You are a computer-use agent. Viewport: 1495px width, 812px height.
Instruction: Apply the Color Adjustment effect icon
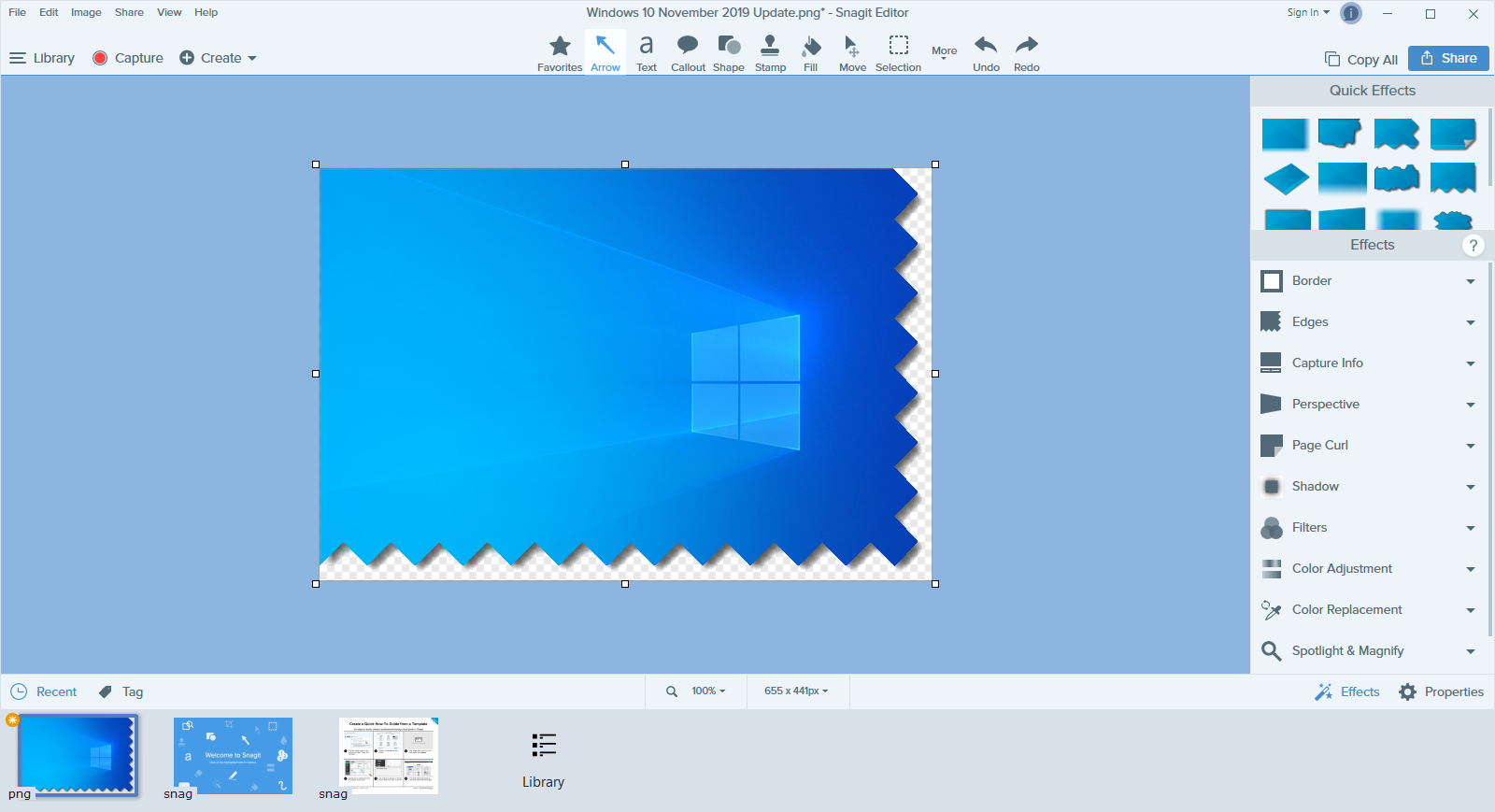(1272, 569)
